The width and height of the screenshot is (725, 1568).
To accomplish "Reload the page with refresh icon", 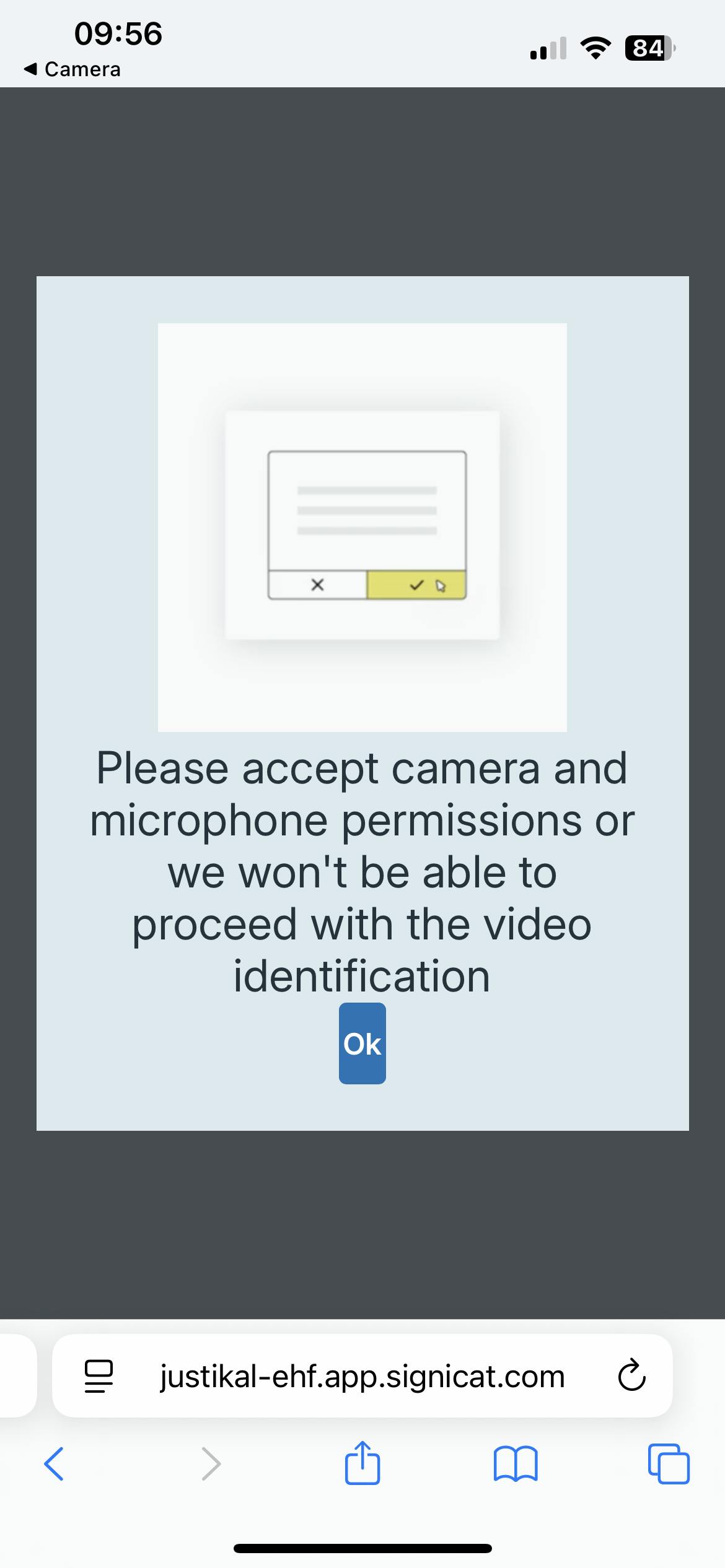I will tap(631, 1376).
